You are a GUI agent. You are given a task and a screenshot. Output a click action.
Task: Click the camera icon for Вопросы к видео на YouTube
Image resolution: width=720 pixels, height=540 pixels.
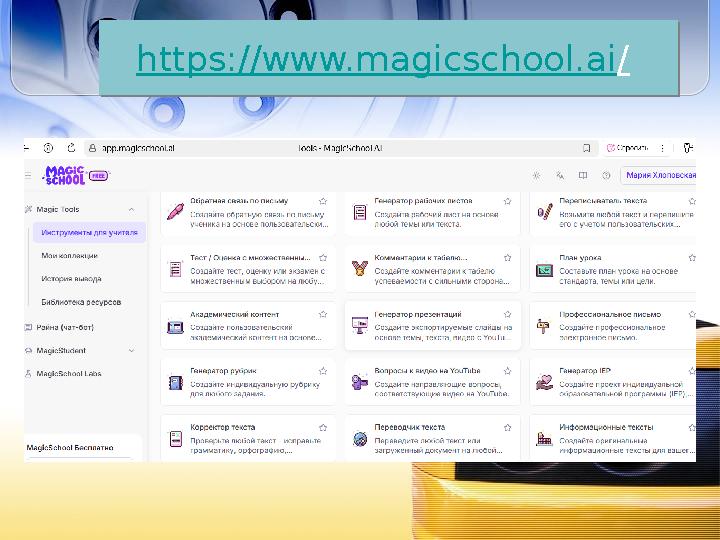pyautogui.click(x=360, y=382)
